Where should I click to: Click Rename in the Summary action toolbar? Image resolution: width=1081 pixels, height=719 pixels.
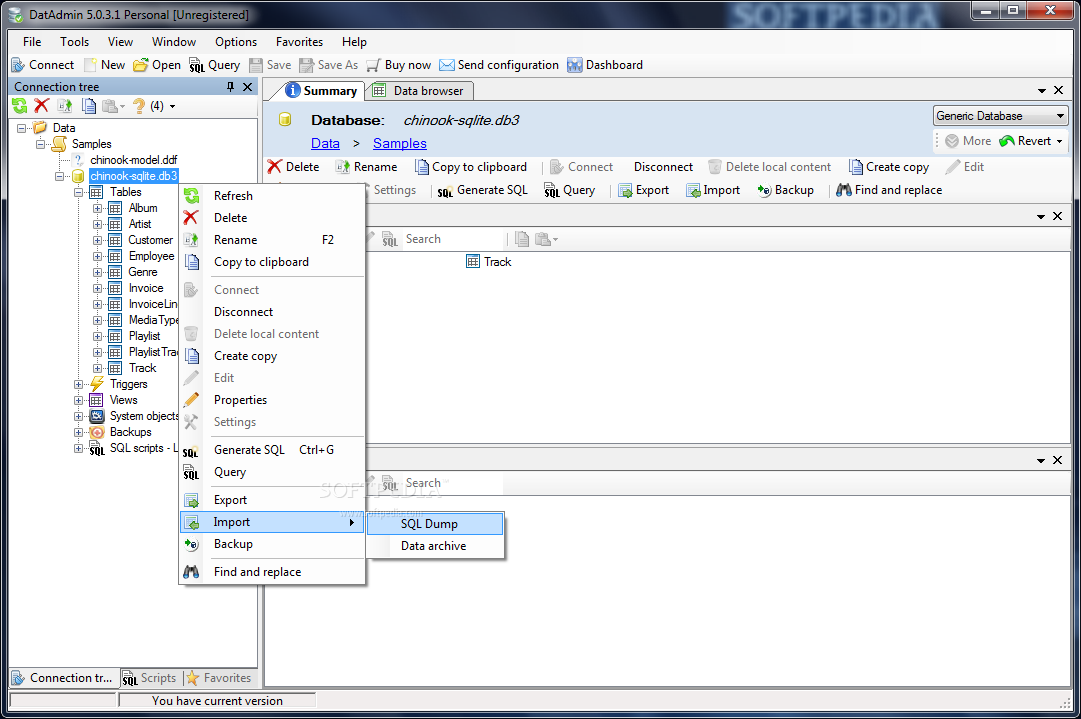[367, 167]
